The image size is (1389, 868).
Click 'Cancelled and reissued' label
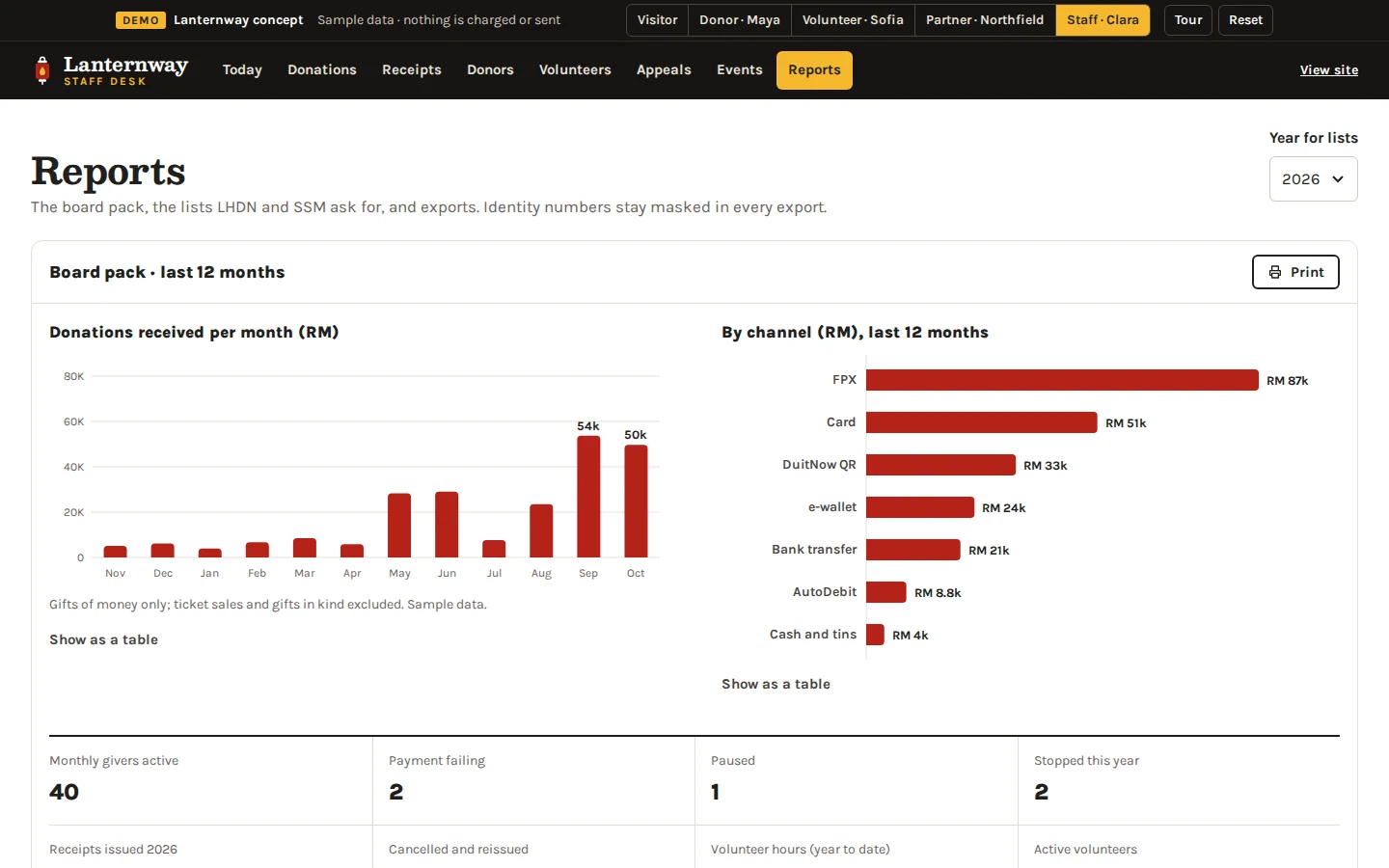(x=458, y=850)
